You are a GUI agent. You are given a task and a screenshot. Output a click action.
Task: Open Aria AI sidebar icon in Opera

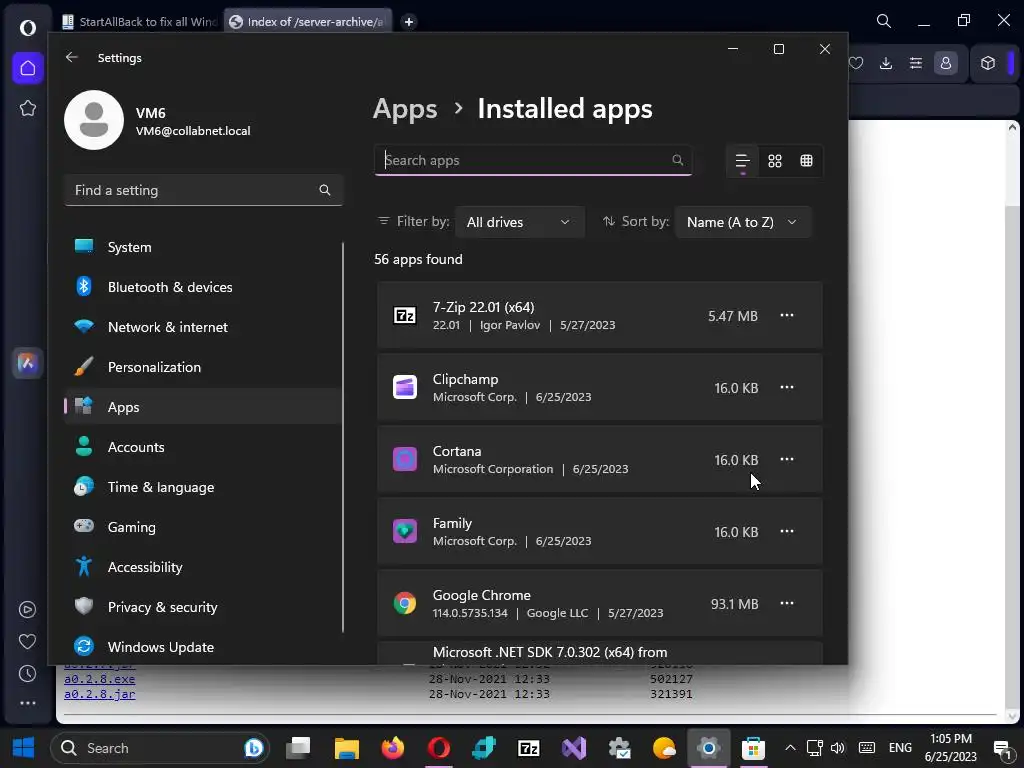pyautogui.click(x=27, y=362)
